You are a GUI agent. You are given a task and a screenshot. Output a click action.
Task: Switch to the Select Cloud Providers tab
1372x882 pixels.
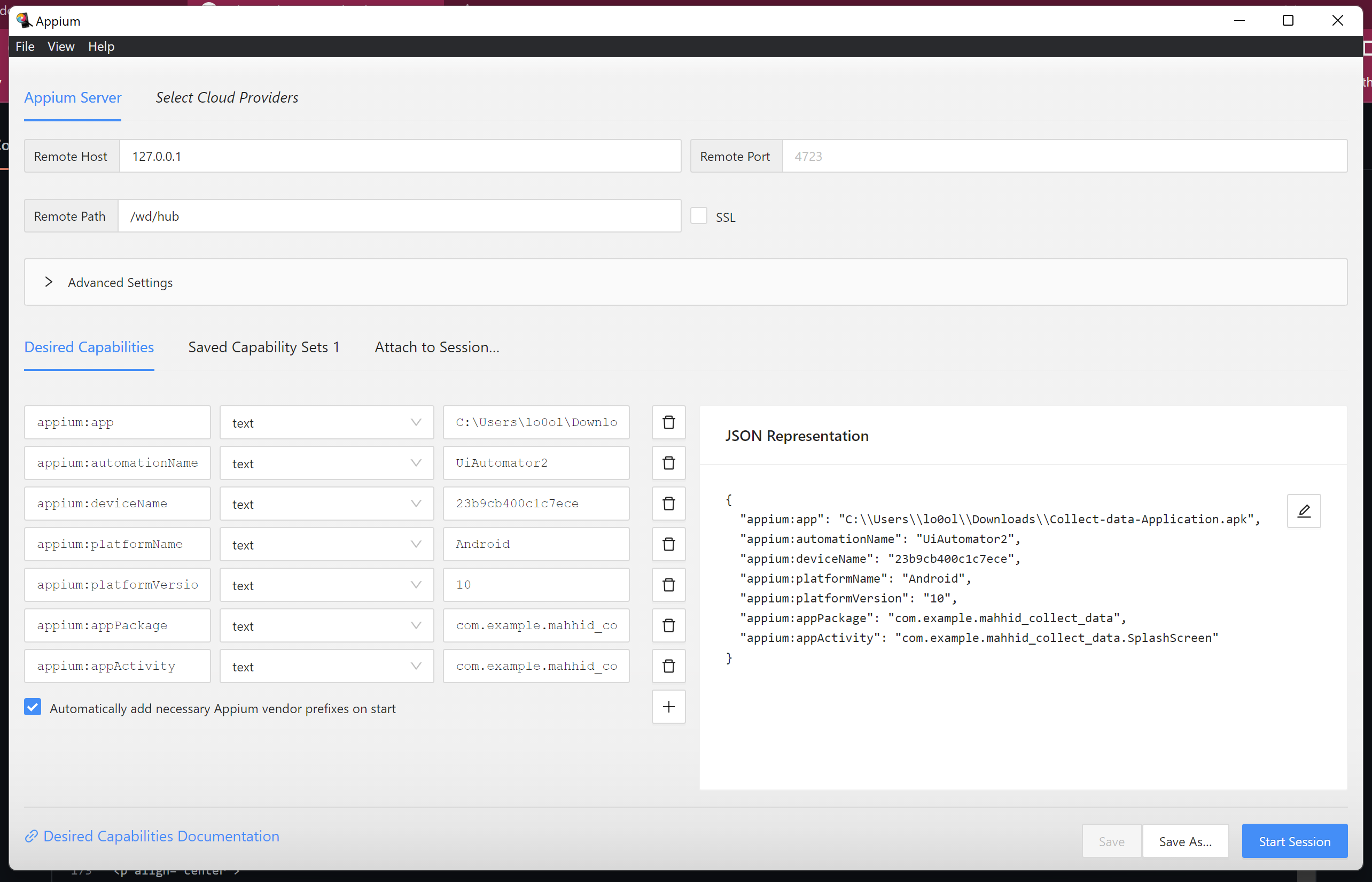(227, 97)
